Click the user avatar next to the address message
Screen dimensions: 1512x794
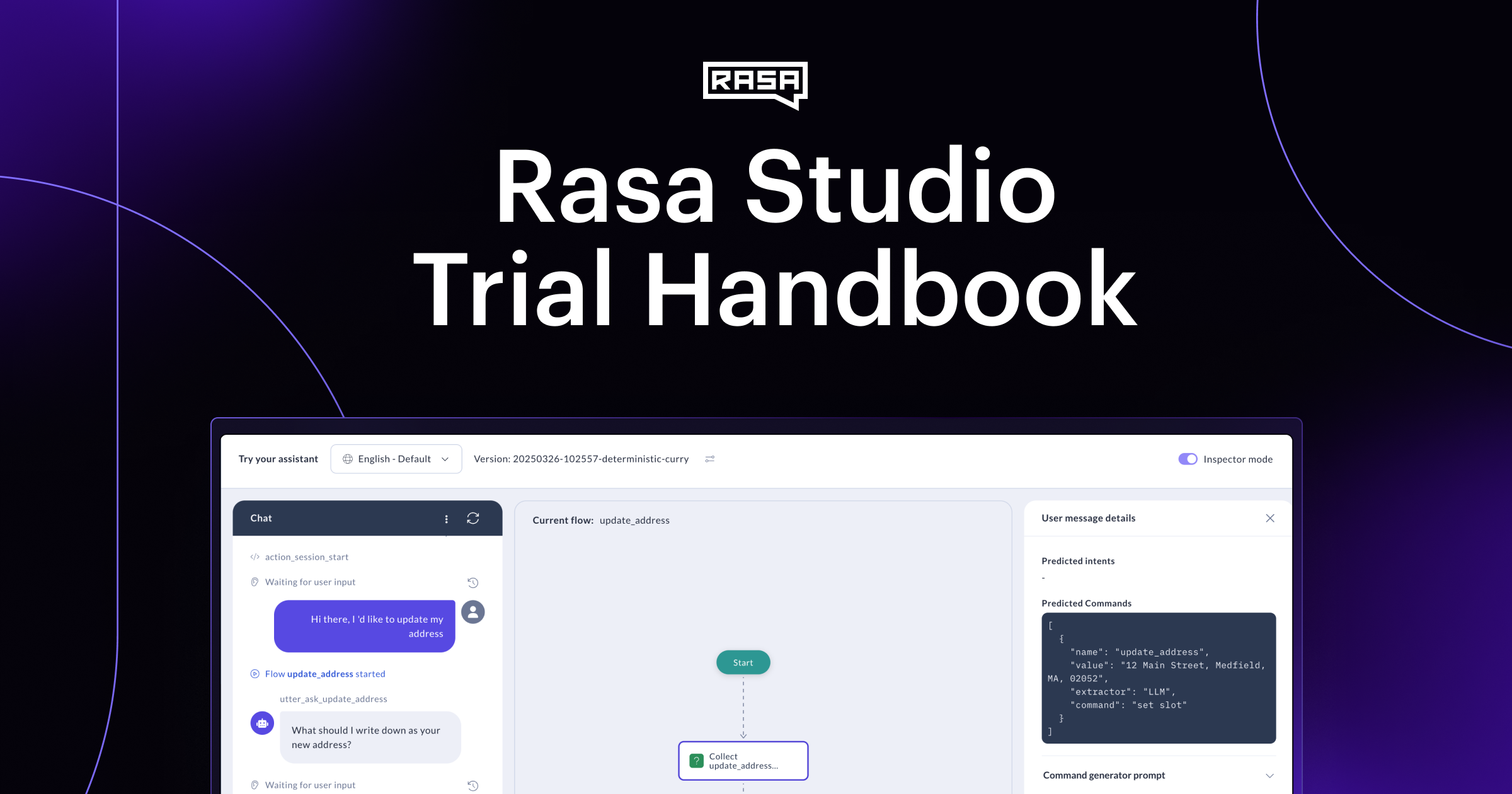click(x=473, y=611)
